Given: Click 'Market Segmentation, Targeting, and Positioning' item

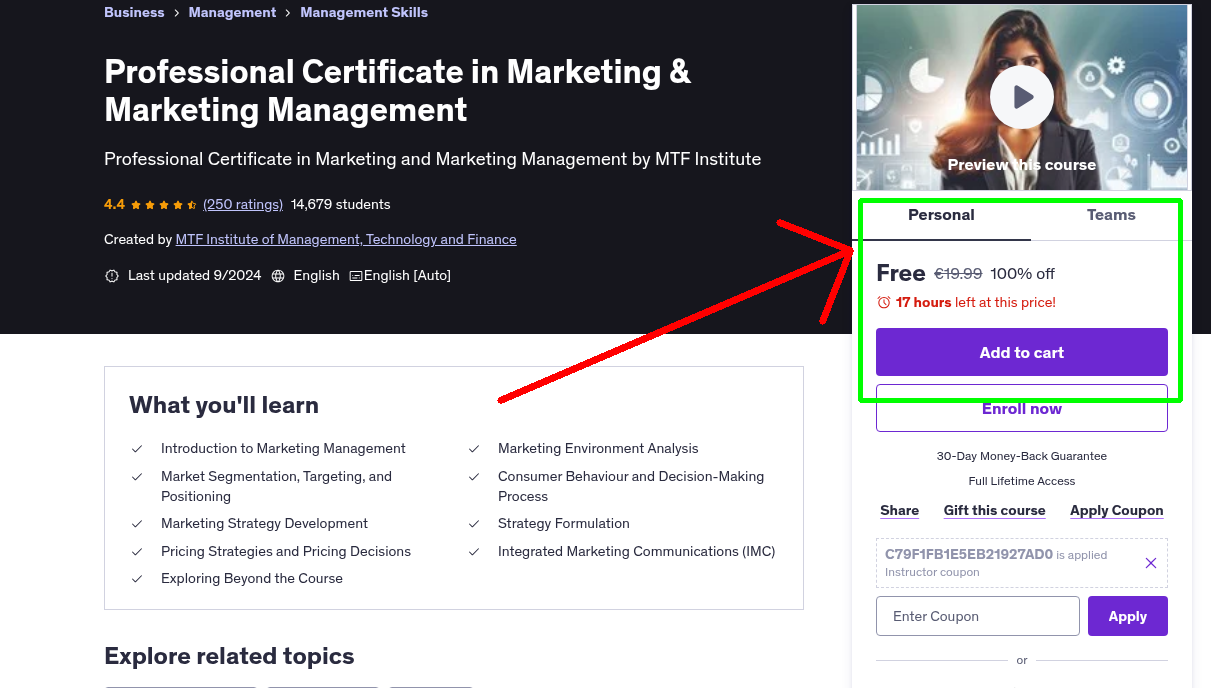Looking at the screenshot, I should point(276,486).
